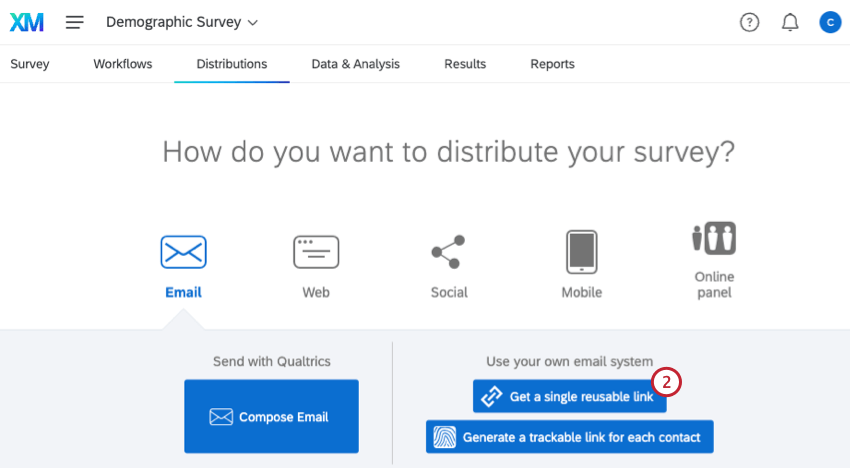Choose the Online panel icon

(714, 240)
